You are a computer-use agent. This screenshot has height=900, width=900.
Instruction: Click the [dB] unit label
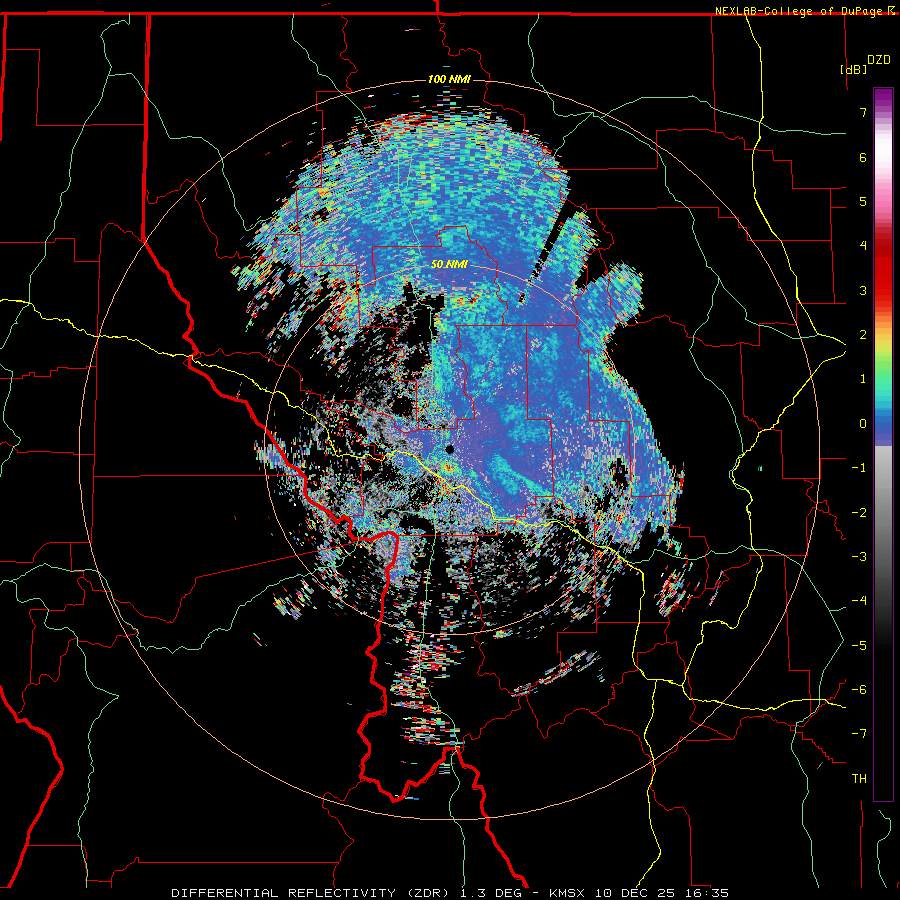tap(854, 69)
